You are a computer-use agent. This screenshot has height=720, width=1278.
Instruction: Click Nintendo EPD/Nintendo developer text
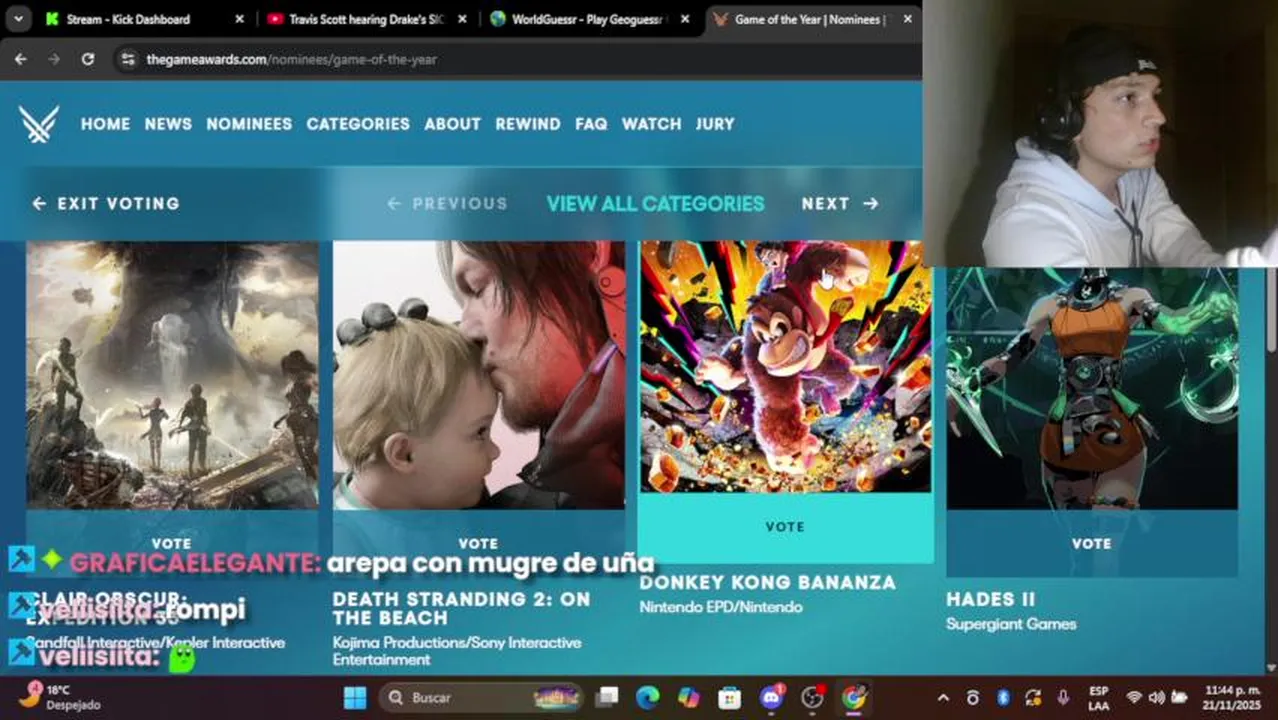point(721,607)
